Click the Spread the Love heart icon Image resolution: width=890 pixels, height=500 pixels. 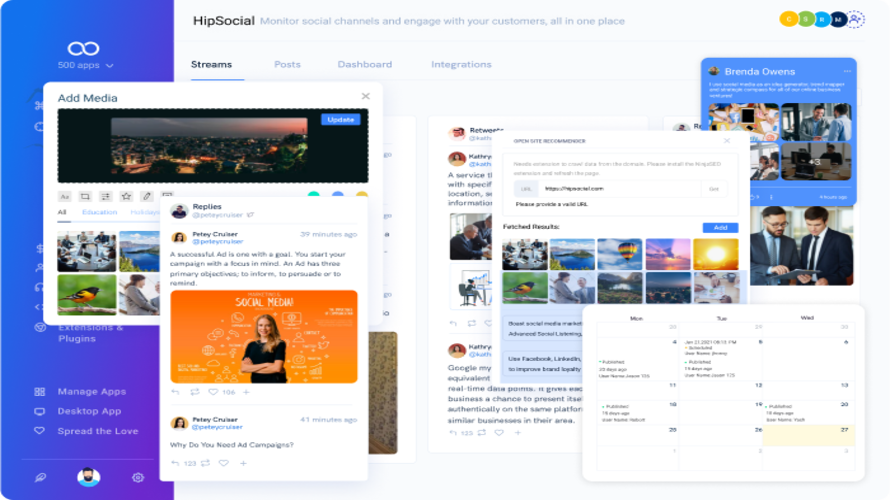click(x=39, y=431)
